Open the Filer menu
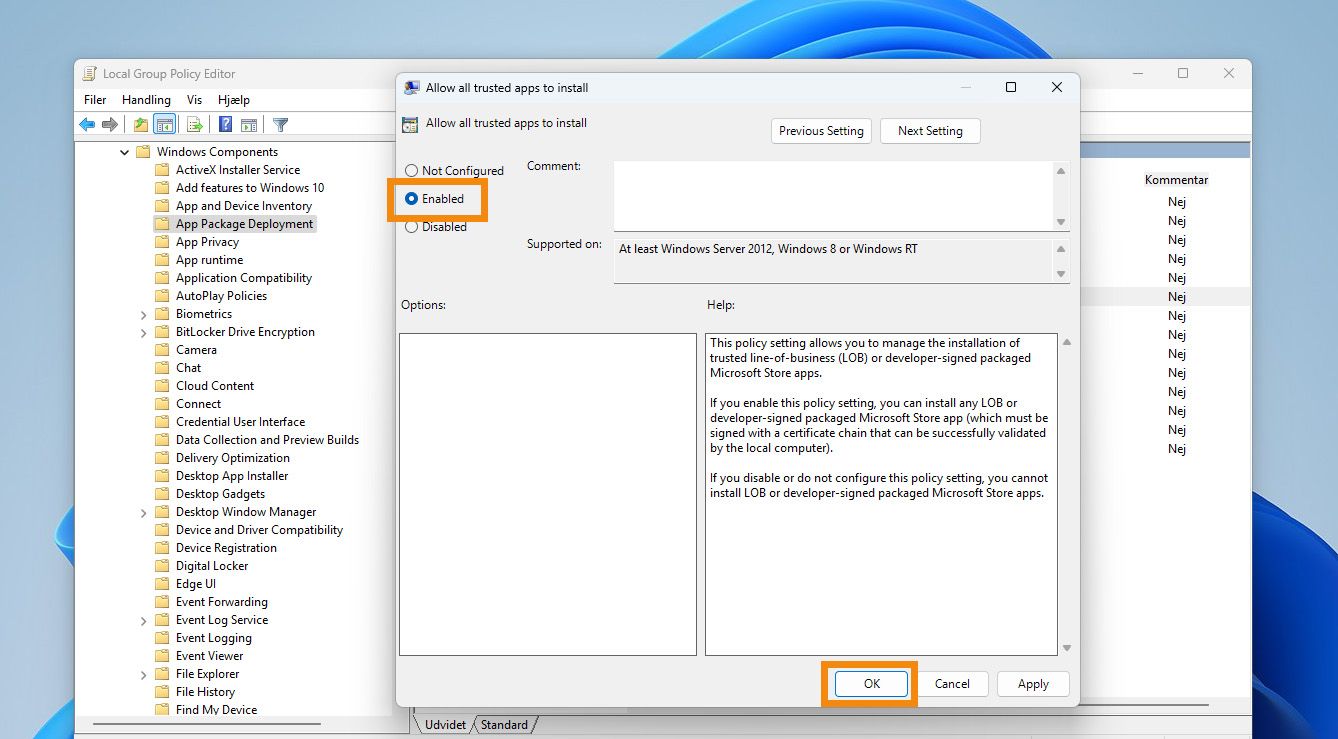This screenshot has width=1338, height=739. tap(95, 100)
